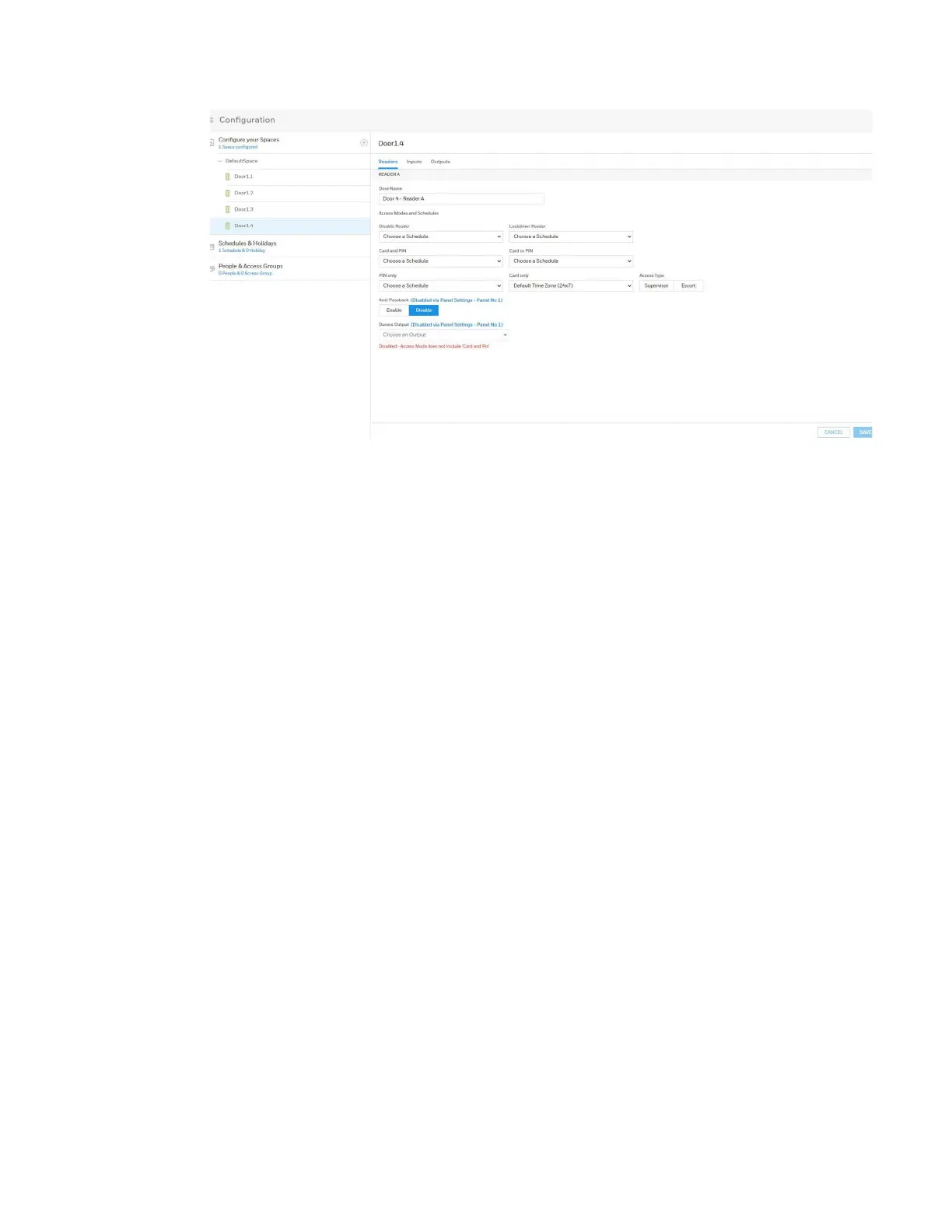This screenshot has height=1232, width=952.
Task: Click the People & Access Groups icon
Action: coord(212,269)
